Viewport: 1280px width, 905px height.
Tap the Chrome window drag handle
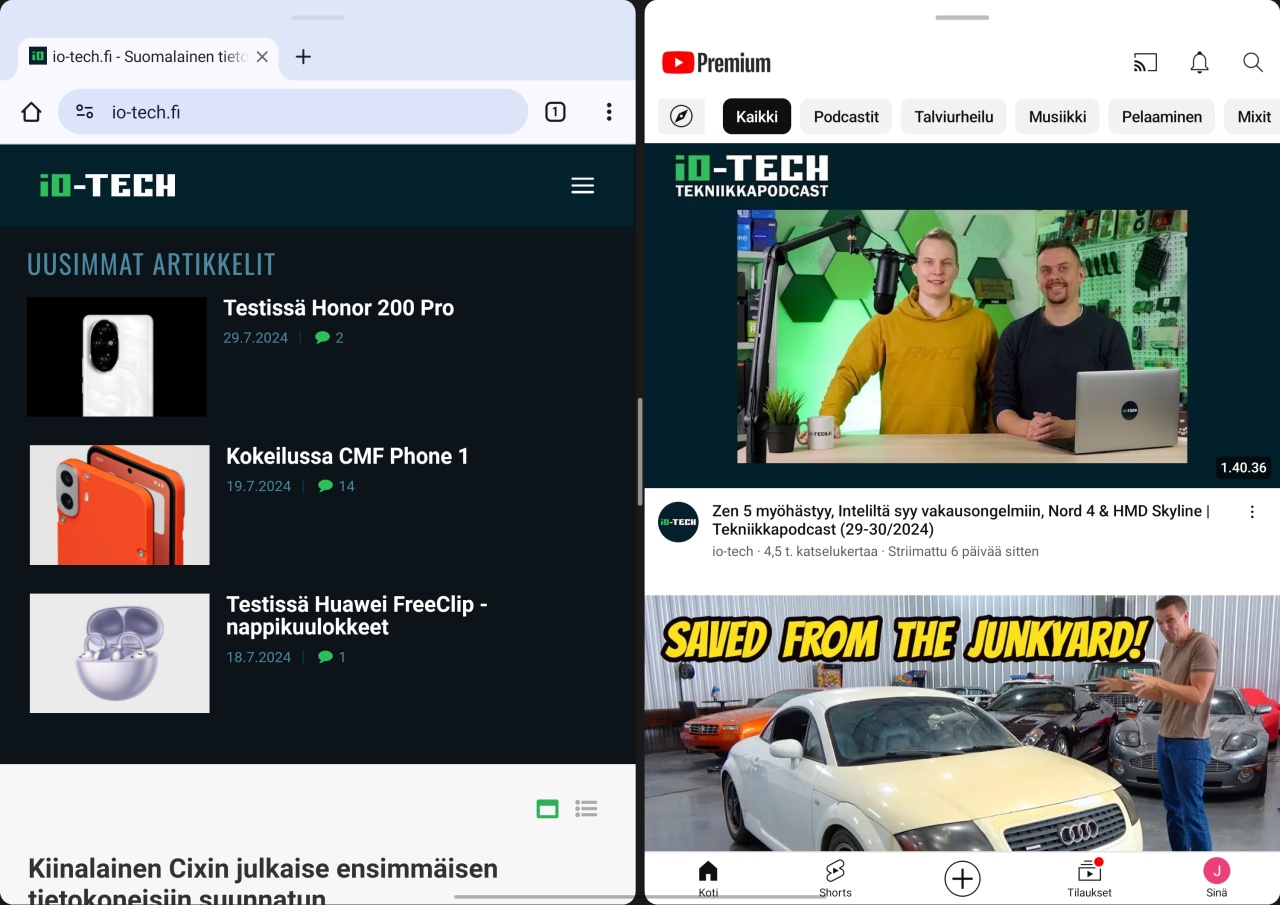point(318,17)
